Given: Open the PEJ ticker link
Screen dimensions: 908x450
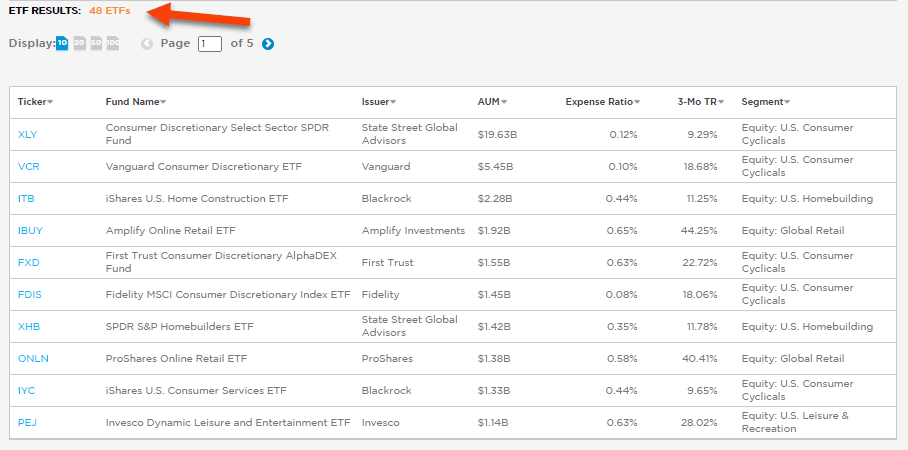Looking at the screenshot, I should pos(27,423).
